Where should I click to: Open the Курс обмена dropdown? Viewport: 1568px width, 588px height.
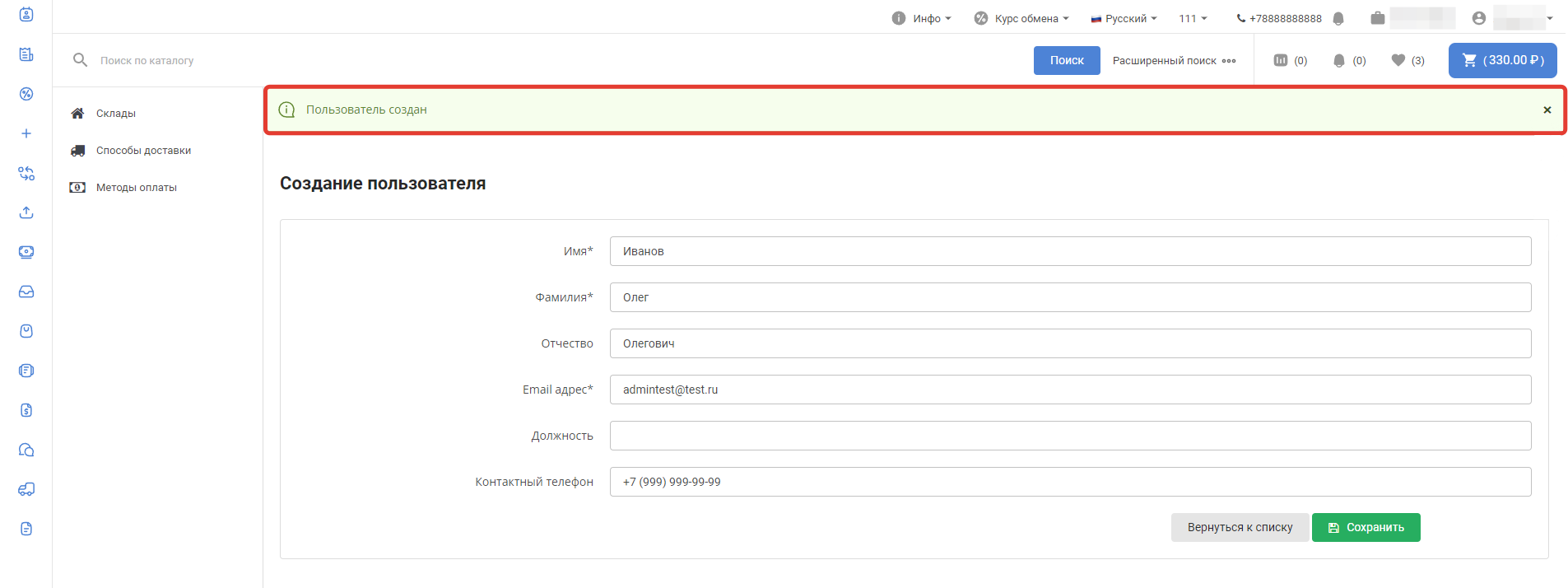click(x=1021, y=18)
